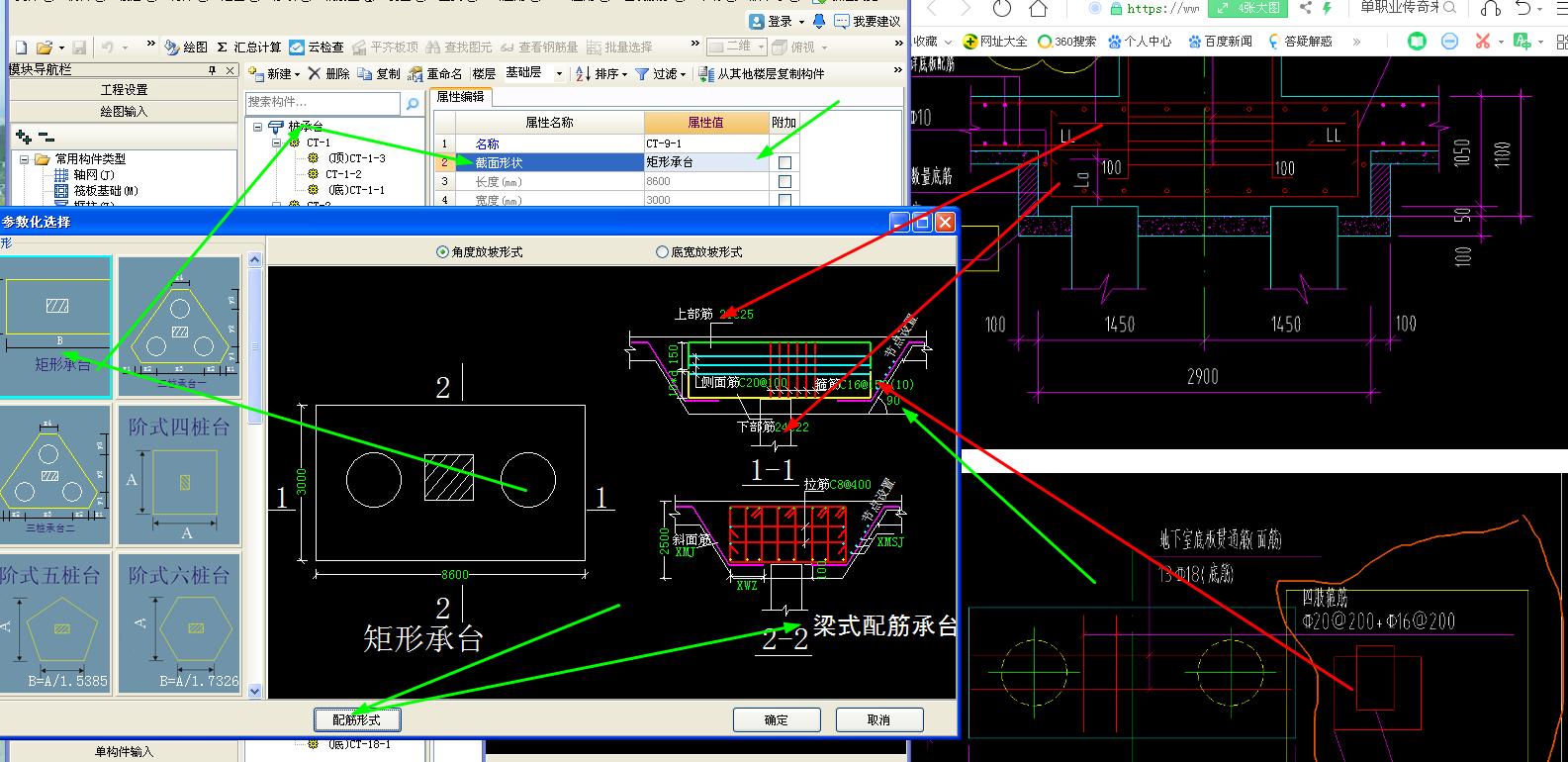Click scroll-down arrow of shape list scrollbar
1568x762 pixels.
255,691
